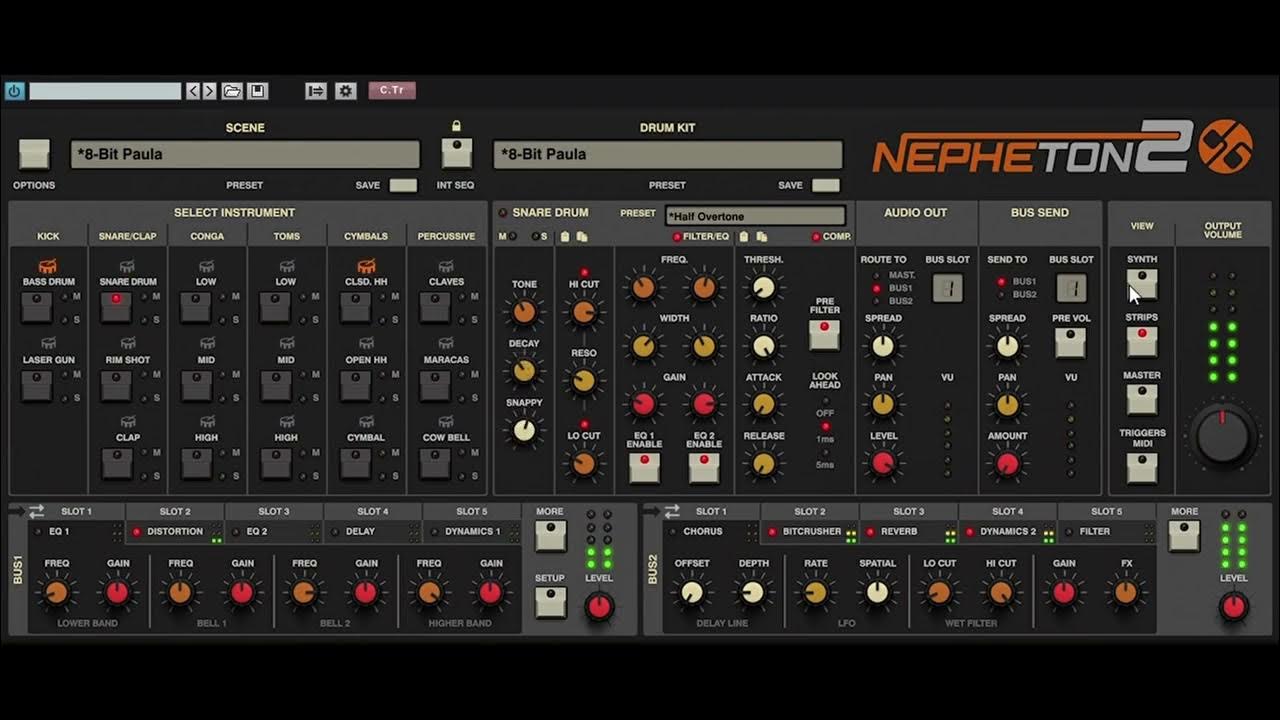Click the floppy disk save icon
Screen dimensions: 1280x720
(x=257, y=91)
